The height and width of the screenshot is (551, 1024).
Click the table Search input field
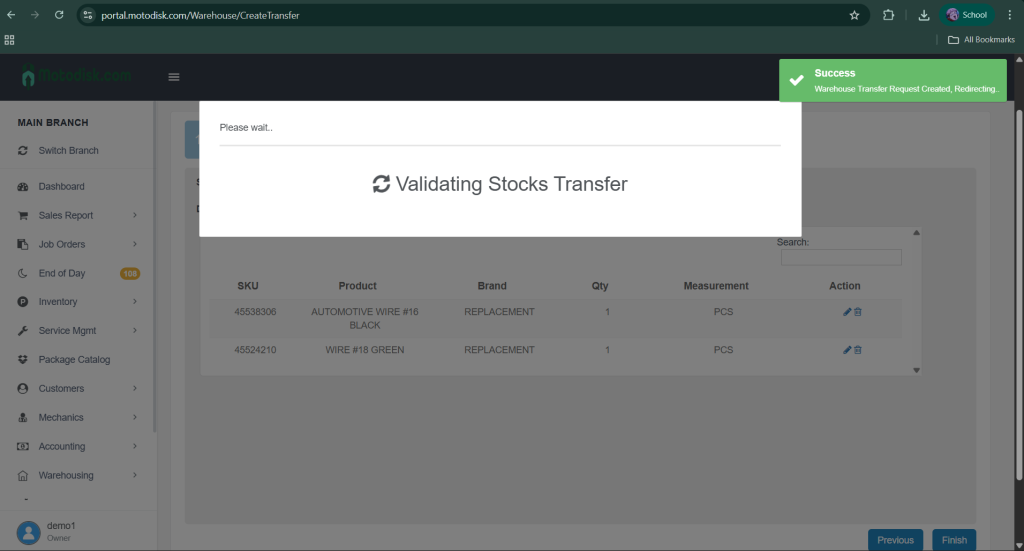pyautogui.click(x=841, y=258)
